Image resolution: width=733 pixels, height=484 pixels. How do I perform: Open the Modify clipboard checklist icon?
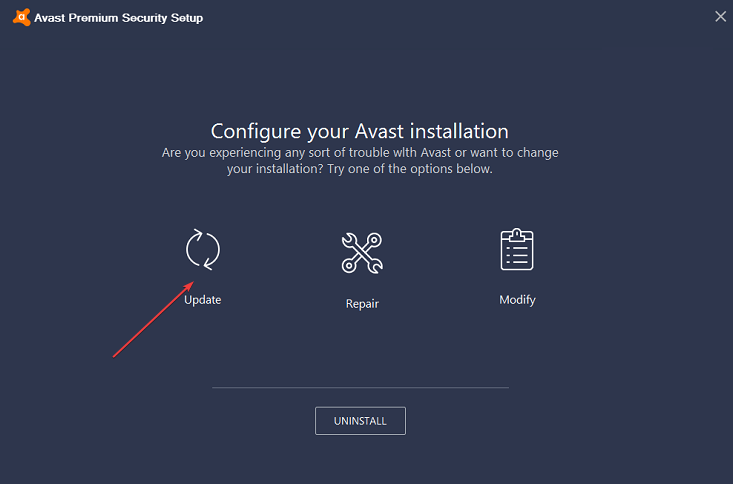(x=517, y=250)
